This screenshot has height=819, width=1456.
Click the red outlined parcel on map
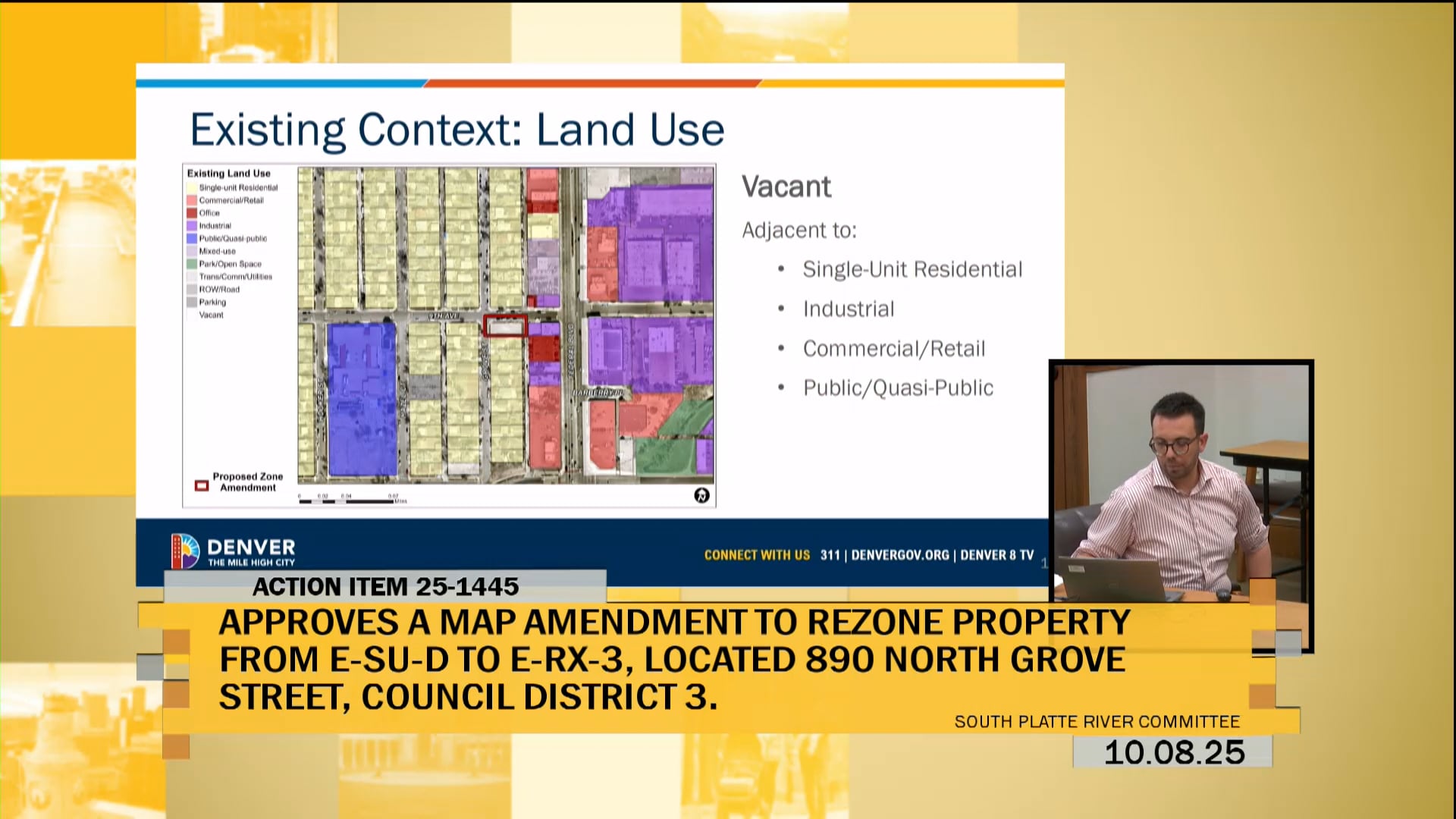click(505, 326)
